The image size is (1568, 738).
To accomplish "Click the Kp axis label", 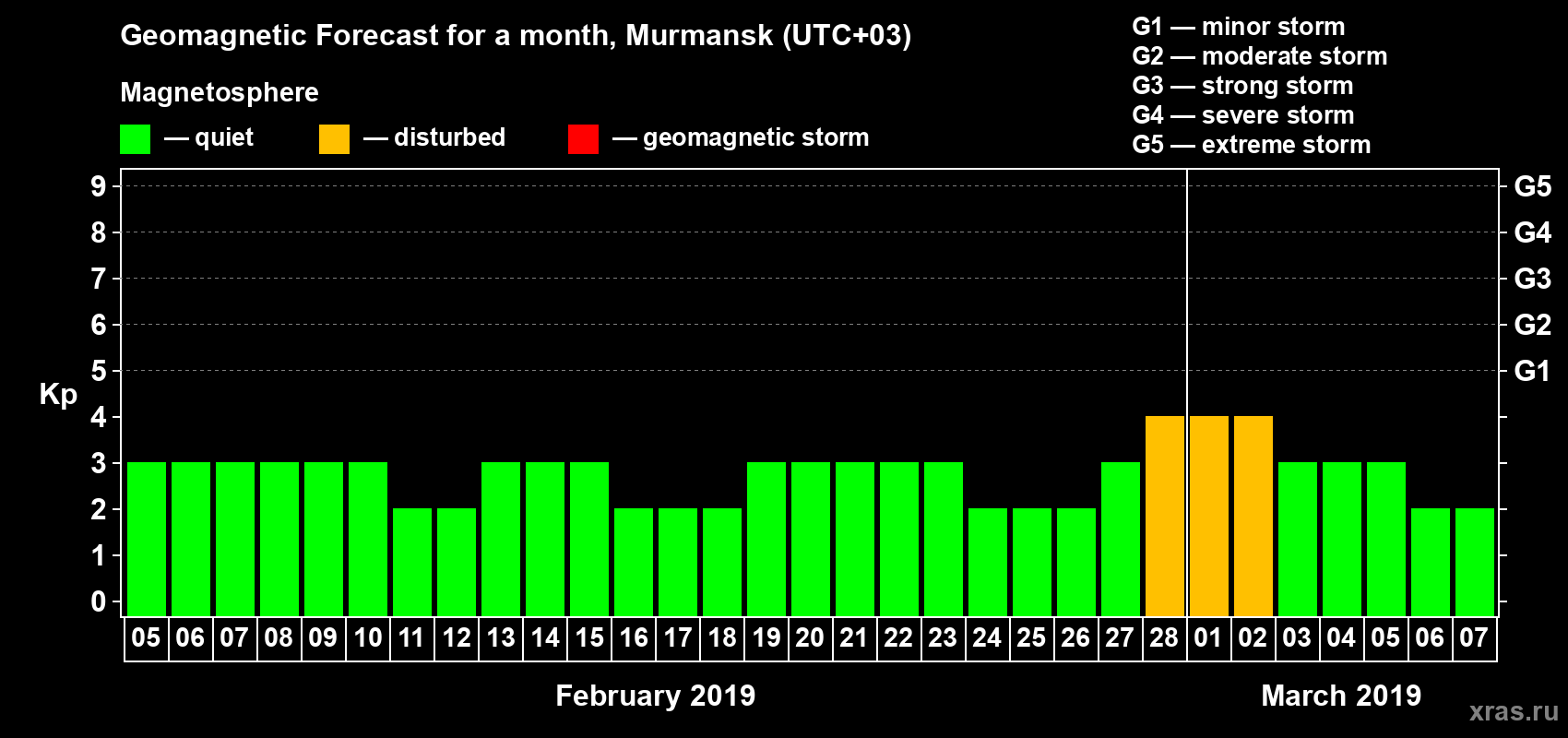I will 58,395.
